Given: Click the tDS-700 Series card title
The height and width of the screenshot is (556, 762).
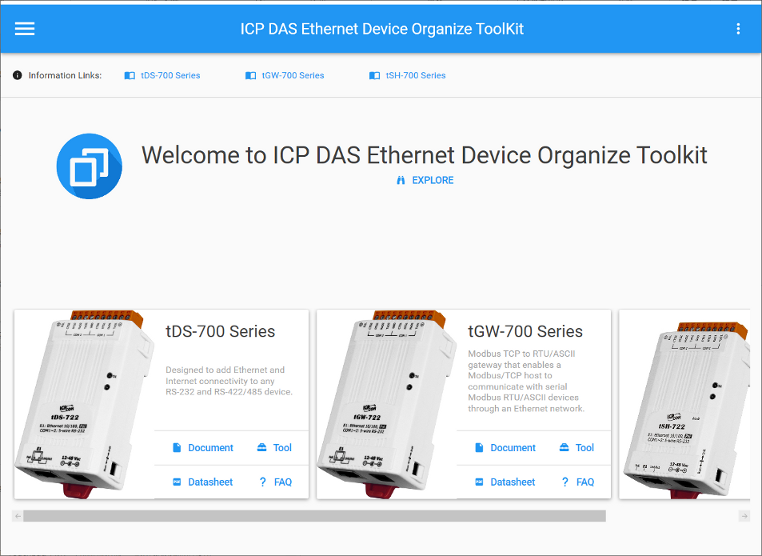Looking at the screenshot, I should 220,331.
